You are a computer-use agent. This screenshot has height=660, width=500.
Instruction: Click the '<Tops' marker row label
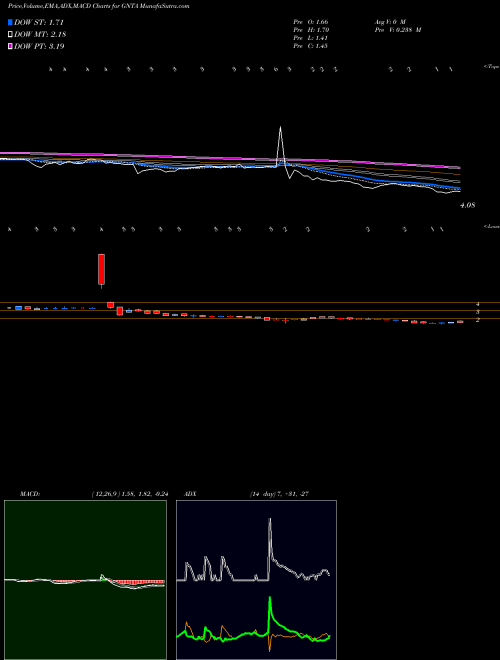point(492,67)
